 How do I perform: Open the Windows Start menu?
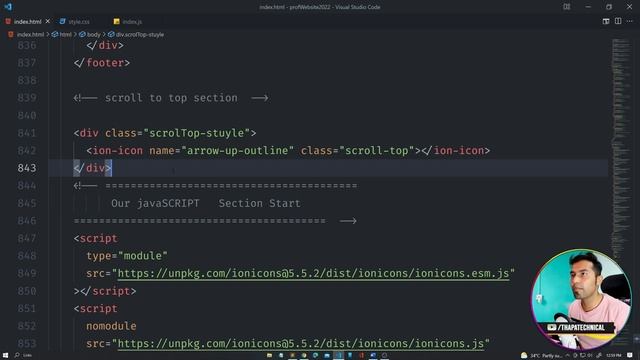coord(5,355)
